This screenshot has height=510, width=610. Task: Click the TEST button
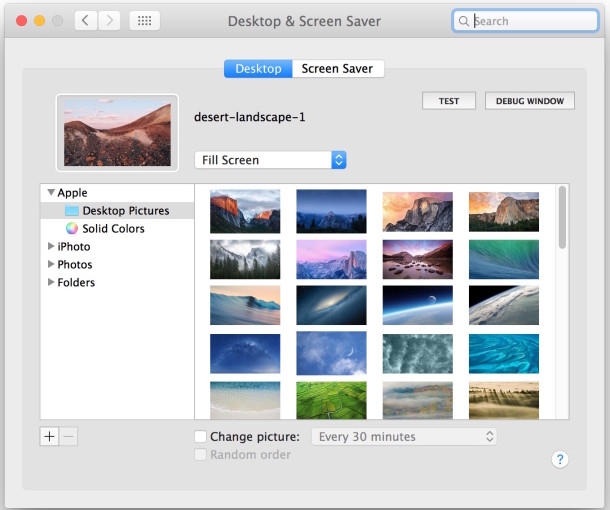(449, 101)
